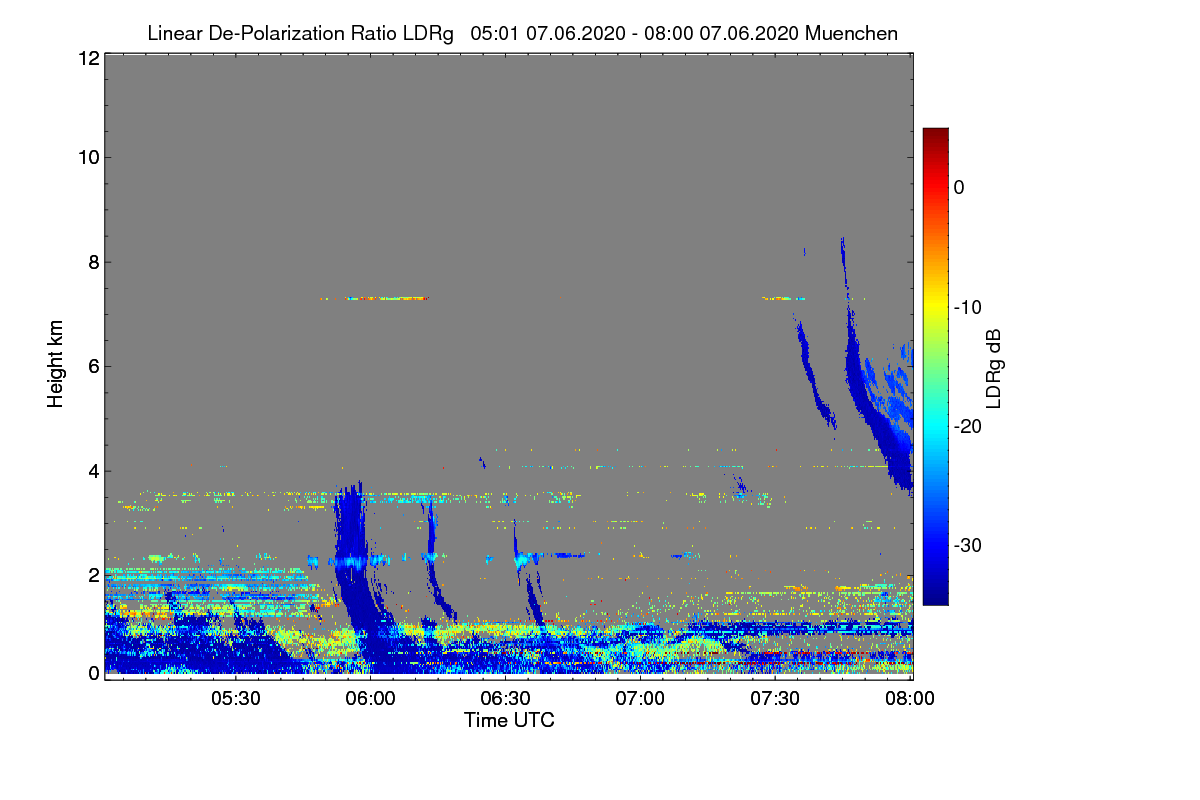1200x800 pixels.
Task: Click the dark blue bottom of colorbar
Action: [x=935, y=597]
